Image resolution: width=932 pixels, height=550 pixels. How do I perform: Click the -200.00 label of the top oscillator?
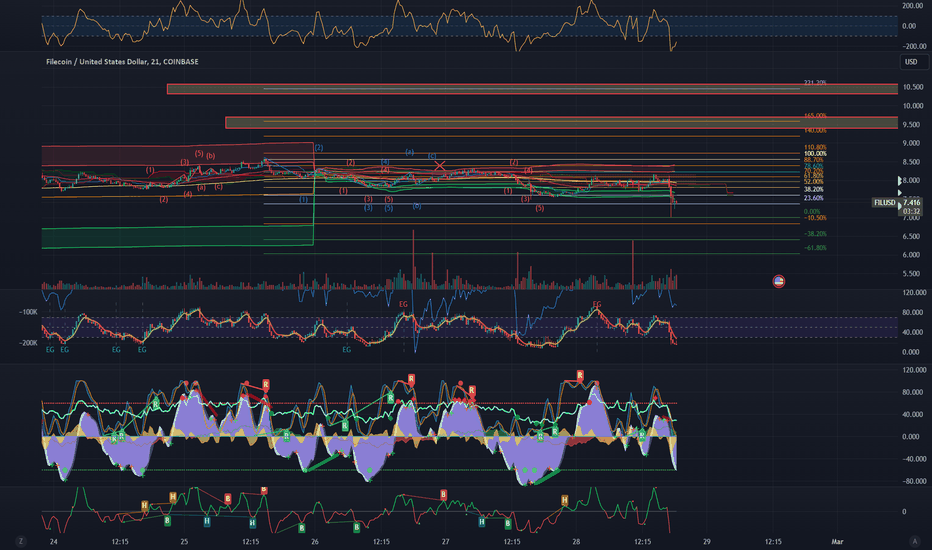click(914, 46)
